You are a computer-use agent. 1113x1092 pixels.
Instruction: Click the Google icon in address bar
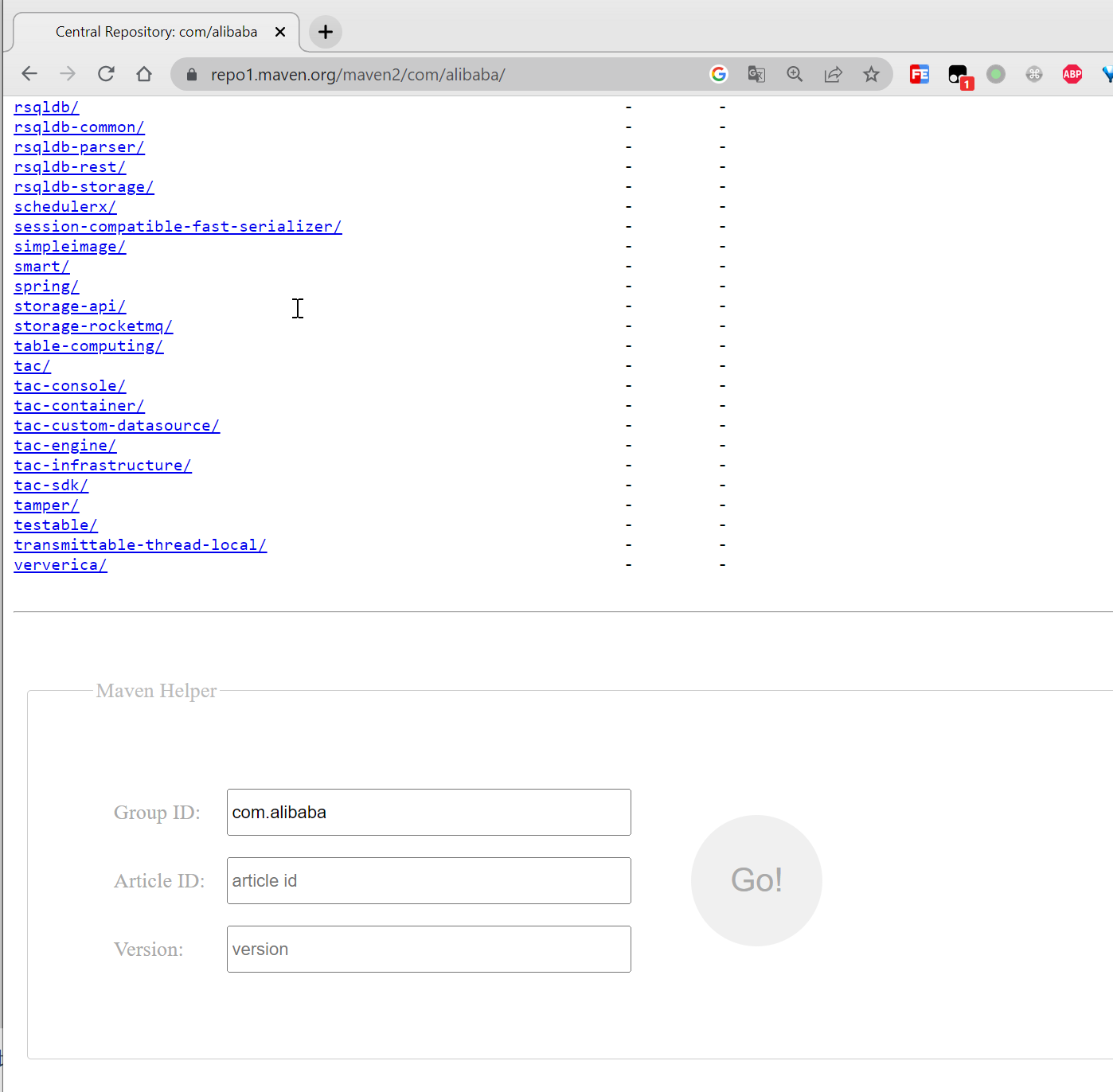point(719,74)
